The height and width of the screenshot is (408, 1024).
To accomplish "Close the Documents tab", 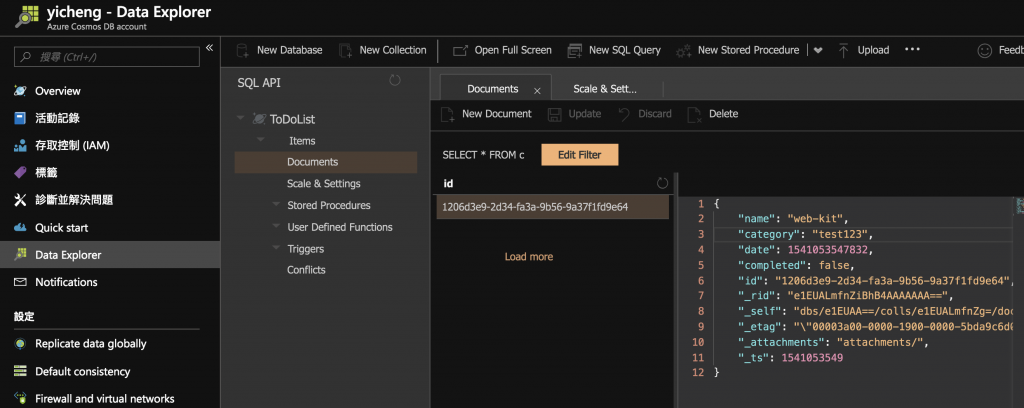I will (x=537, y=91).
